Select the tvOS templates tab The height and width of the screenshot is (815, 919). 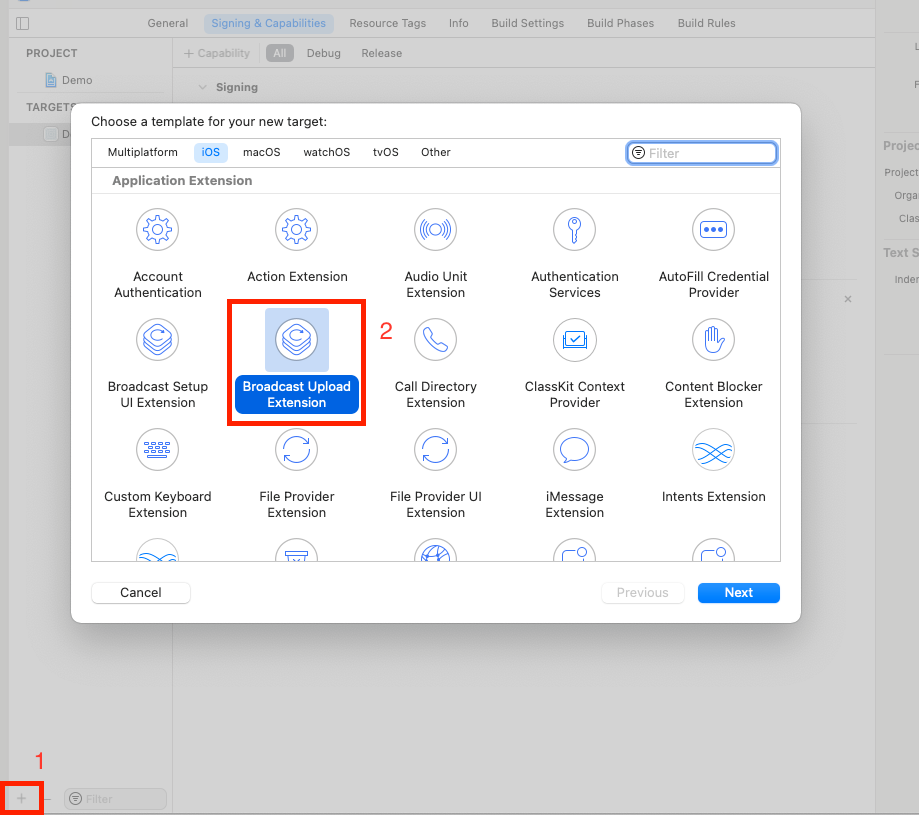(386, 152)
